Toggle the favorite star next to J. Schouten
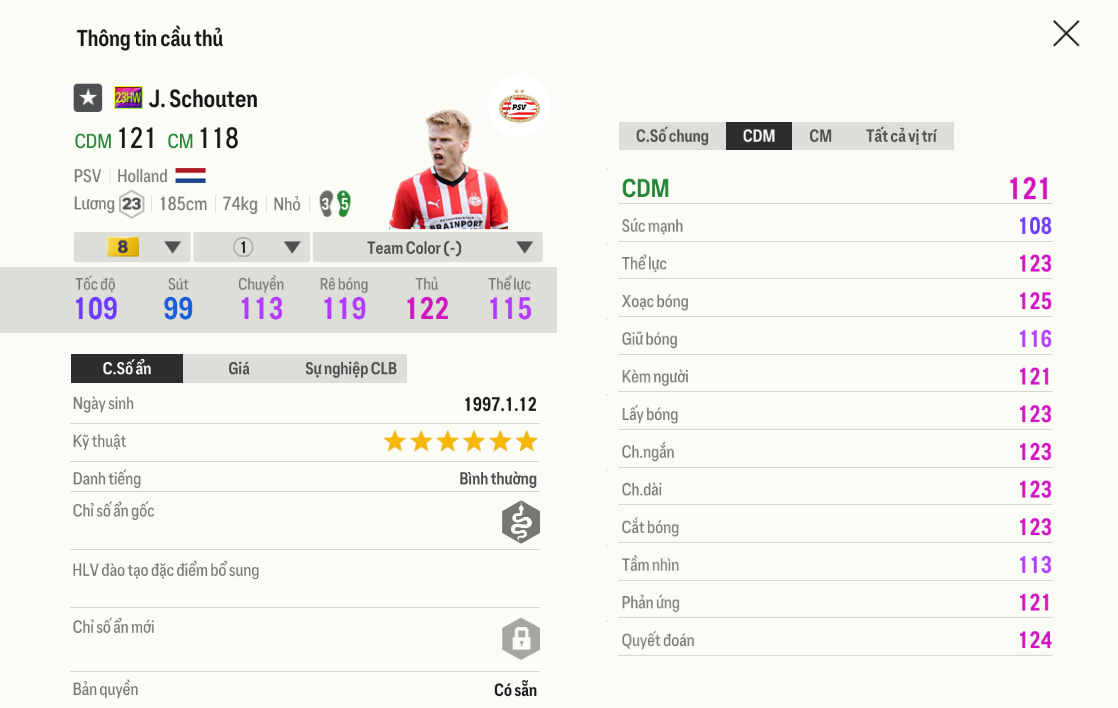 coord(88,98)
